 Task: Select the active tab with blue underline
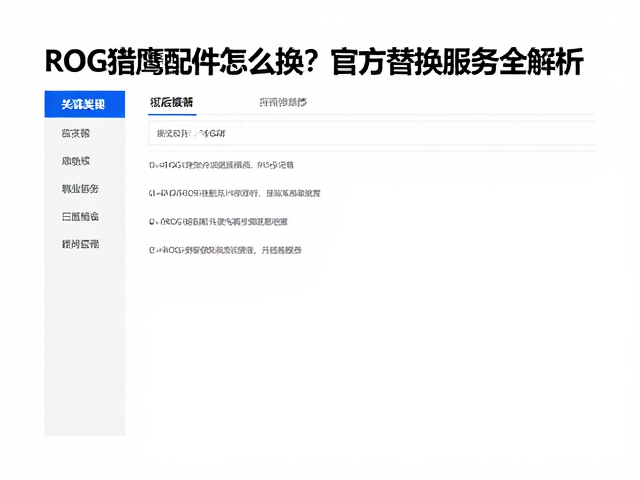(171, 102)
